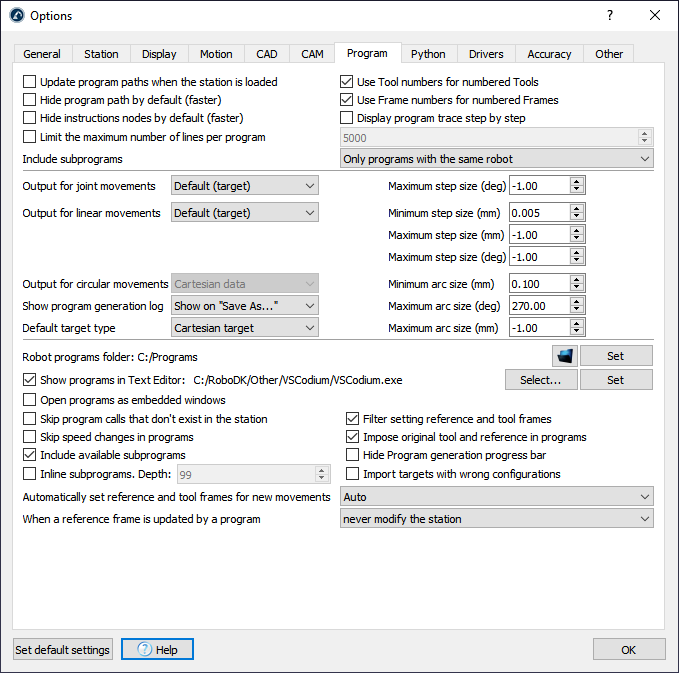Click the RoboDK logo icon in title bar
Image resolution: width=679 pixels, height=673 pixels.
click(16, 16)
